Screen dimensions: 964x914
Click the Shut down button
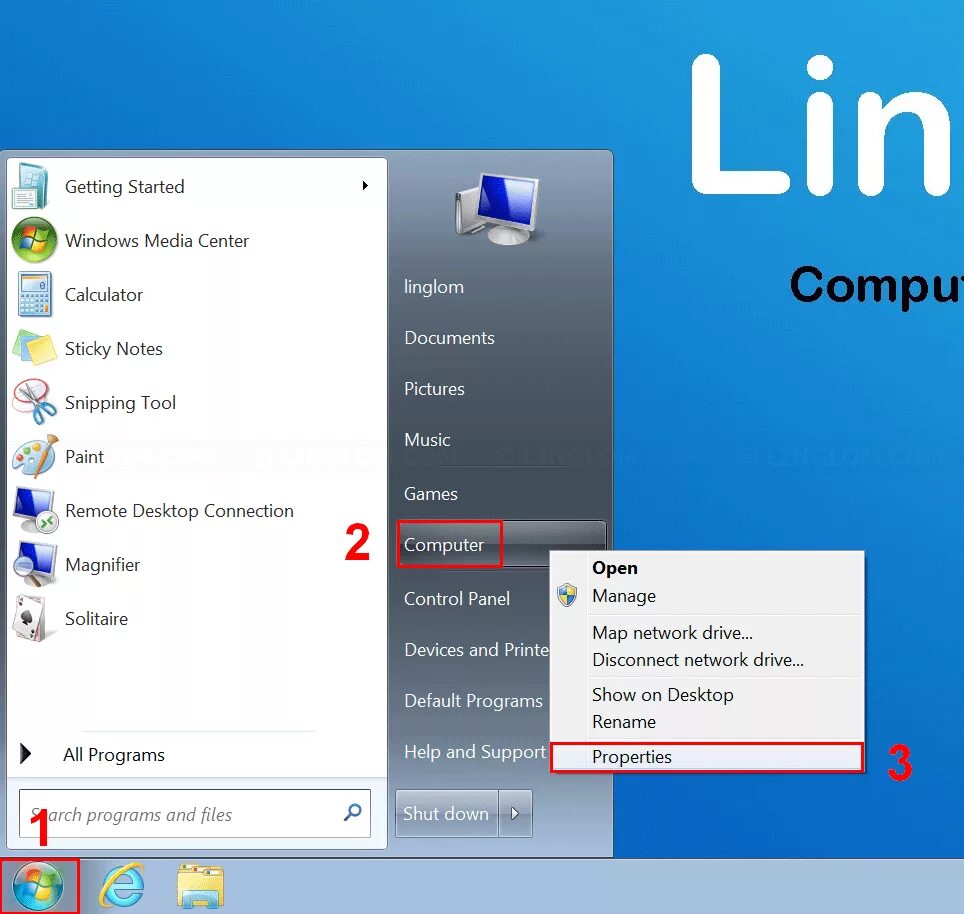446,813
